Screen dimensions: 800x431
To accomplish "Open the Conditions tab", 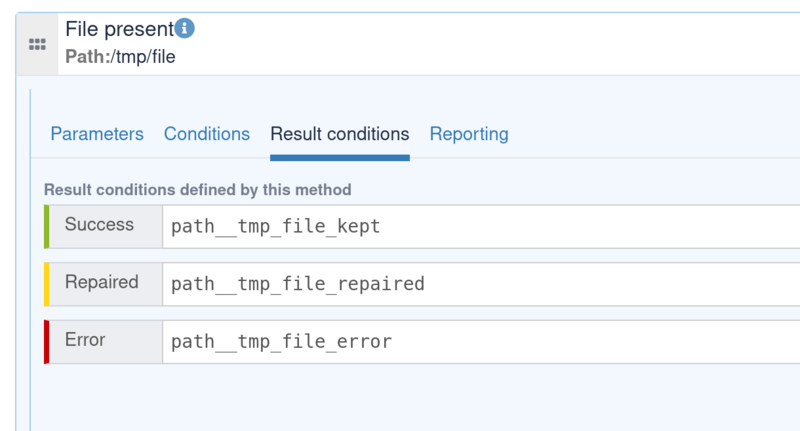I will (207, 134).
